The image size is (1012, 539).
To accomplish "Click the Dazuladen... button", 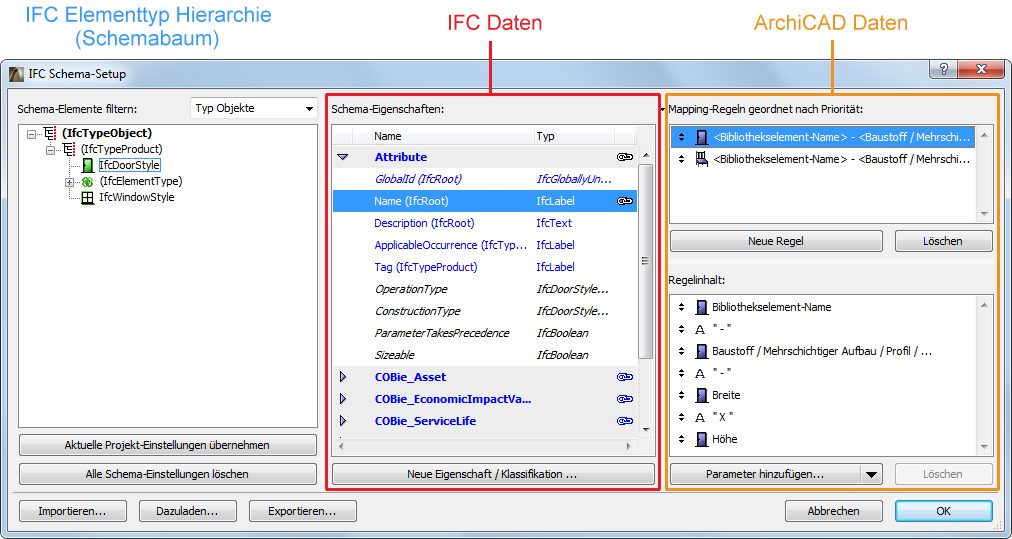I will click(x=187, y=511).
